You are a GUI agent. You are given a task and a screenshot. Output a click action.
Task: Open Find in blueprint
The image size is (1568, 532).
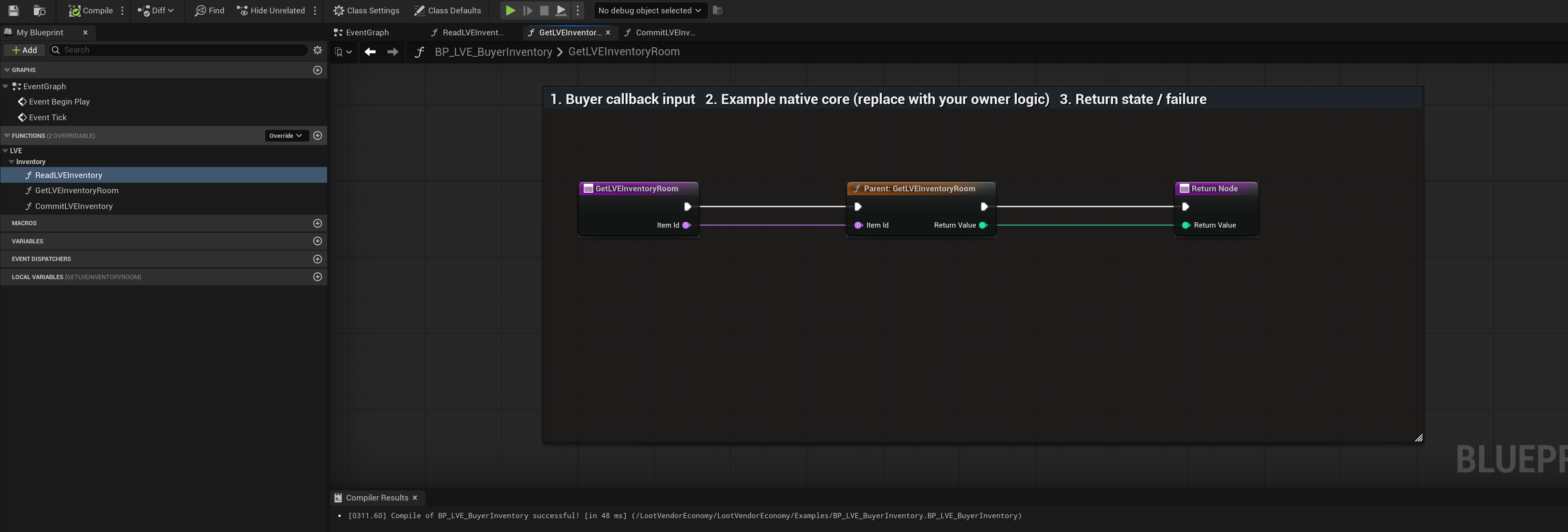(x=209, y=10)
